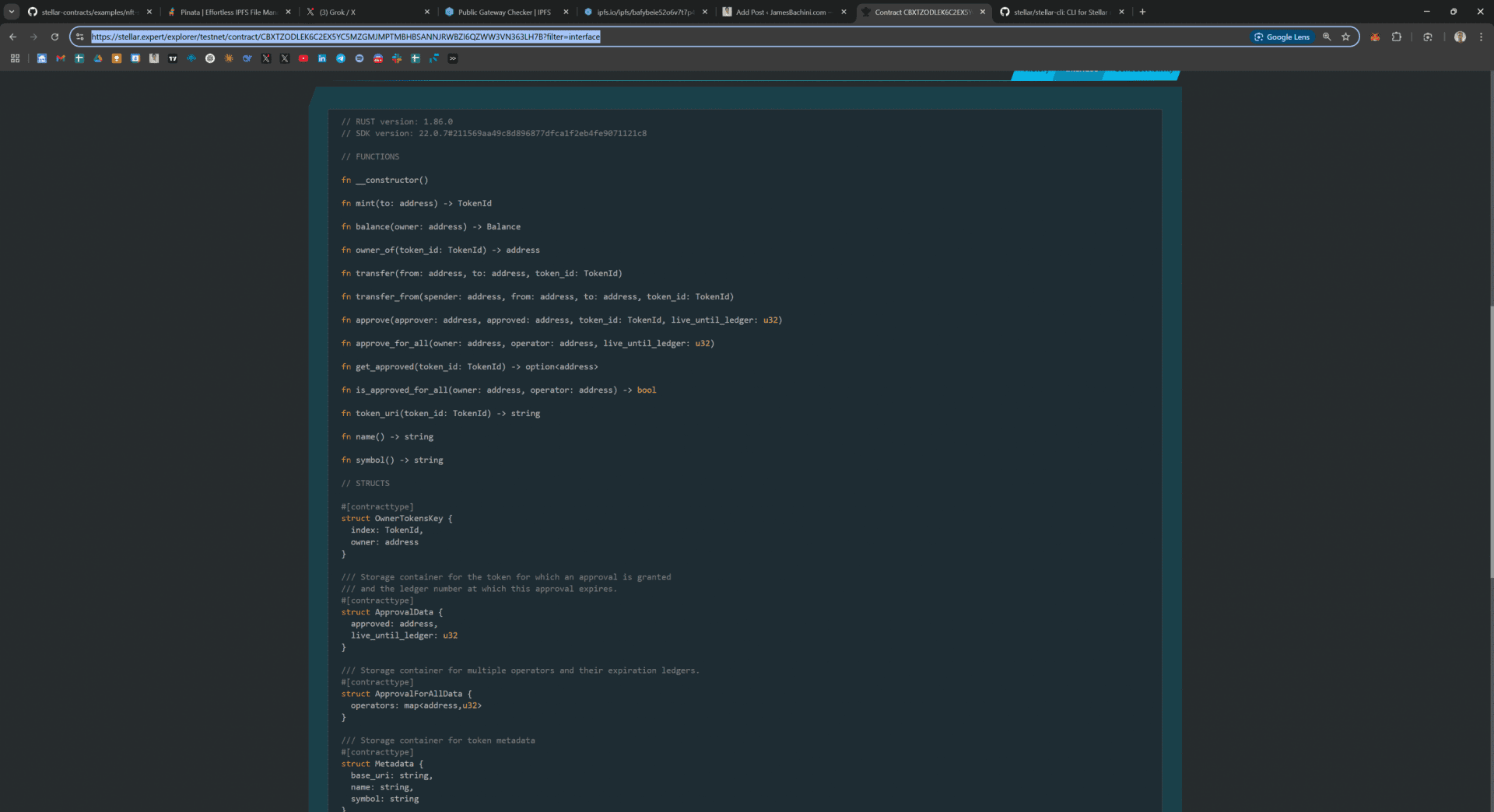The height and width of the screenshot is (812, 1494).
Task: Open the YouTube bookmark
Action: pos(303,58)
